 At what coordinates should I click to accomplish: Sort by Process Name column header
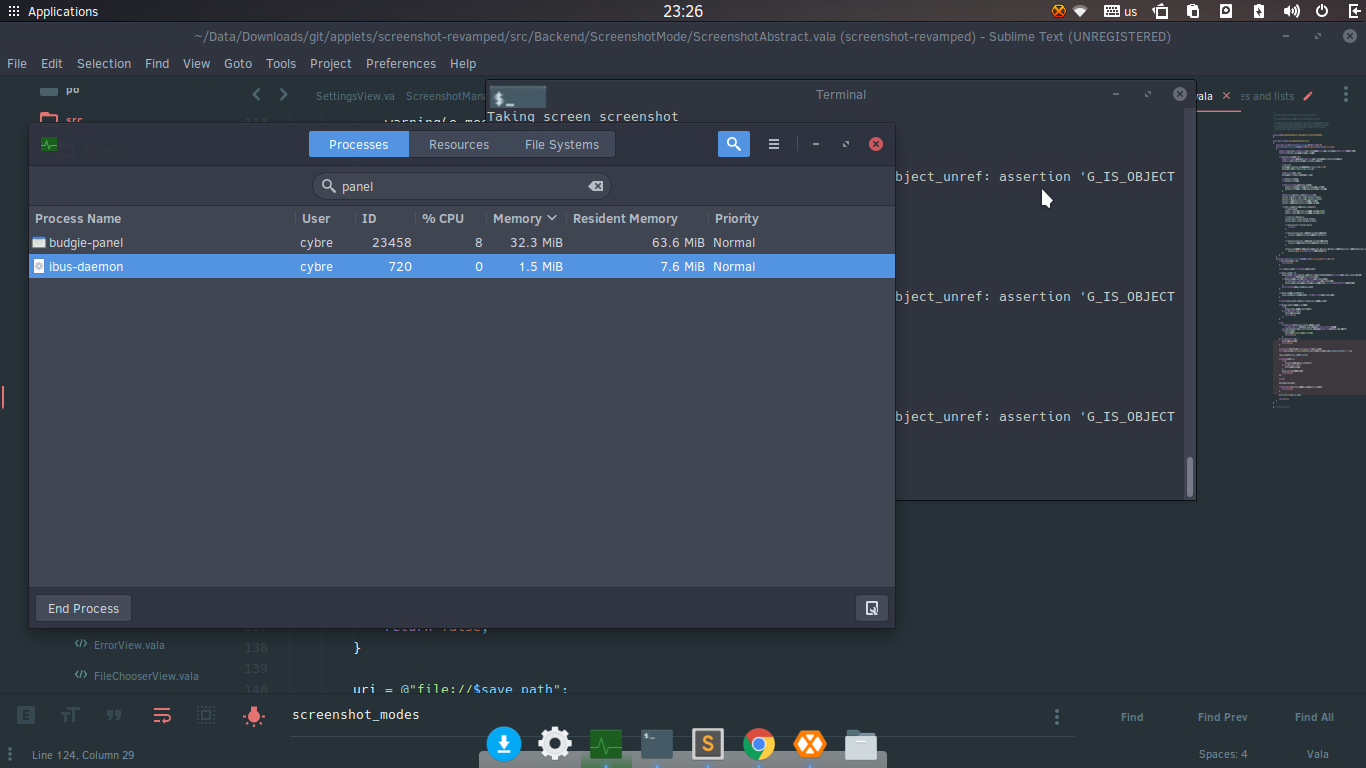162,218
